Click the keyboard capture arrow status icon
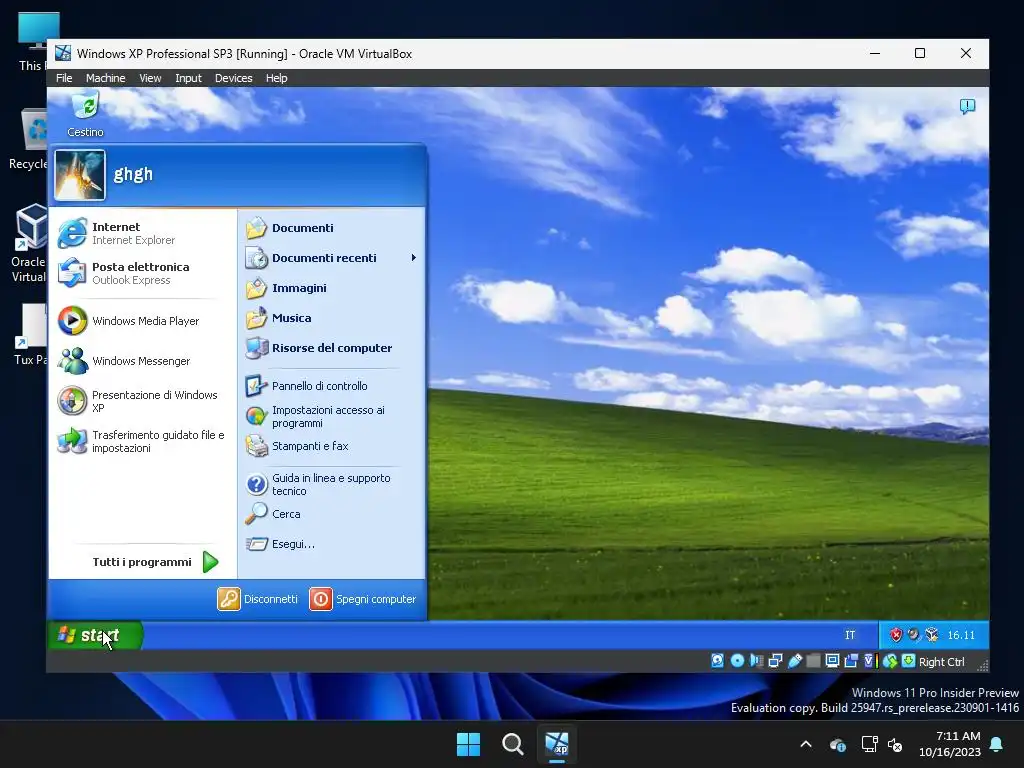 tap(908, 661)
